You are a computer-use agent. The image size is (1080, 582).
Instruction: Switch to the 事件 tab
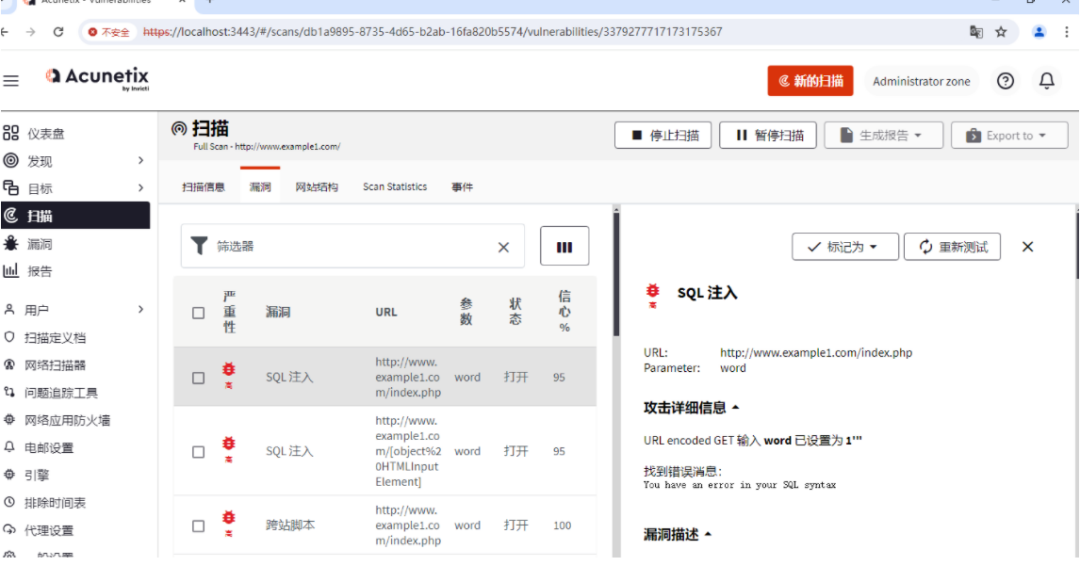(x=462, y=187)
